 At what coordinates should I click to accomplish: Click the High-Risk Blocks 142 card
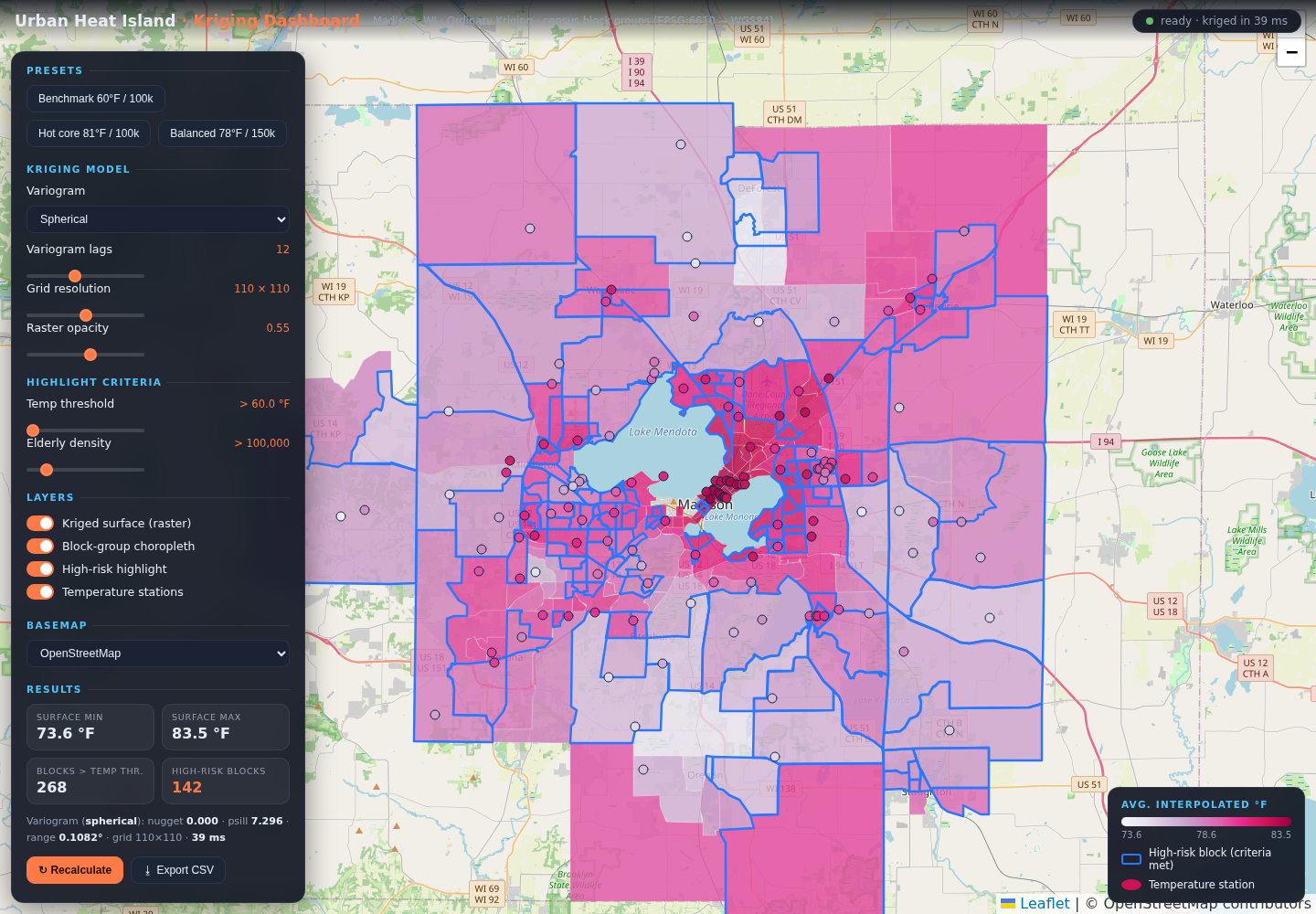tap(226, 781)
